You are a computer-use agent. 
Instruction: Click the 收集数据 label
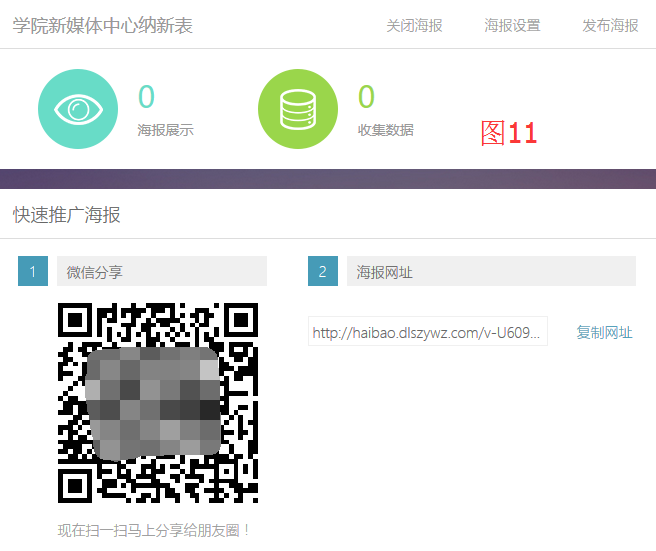click(385, 130)
